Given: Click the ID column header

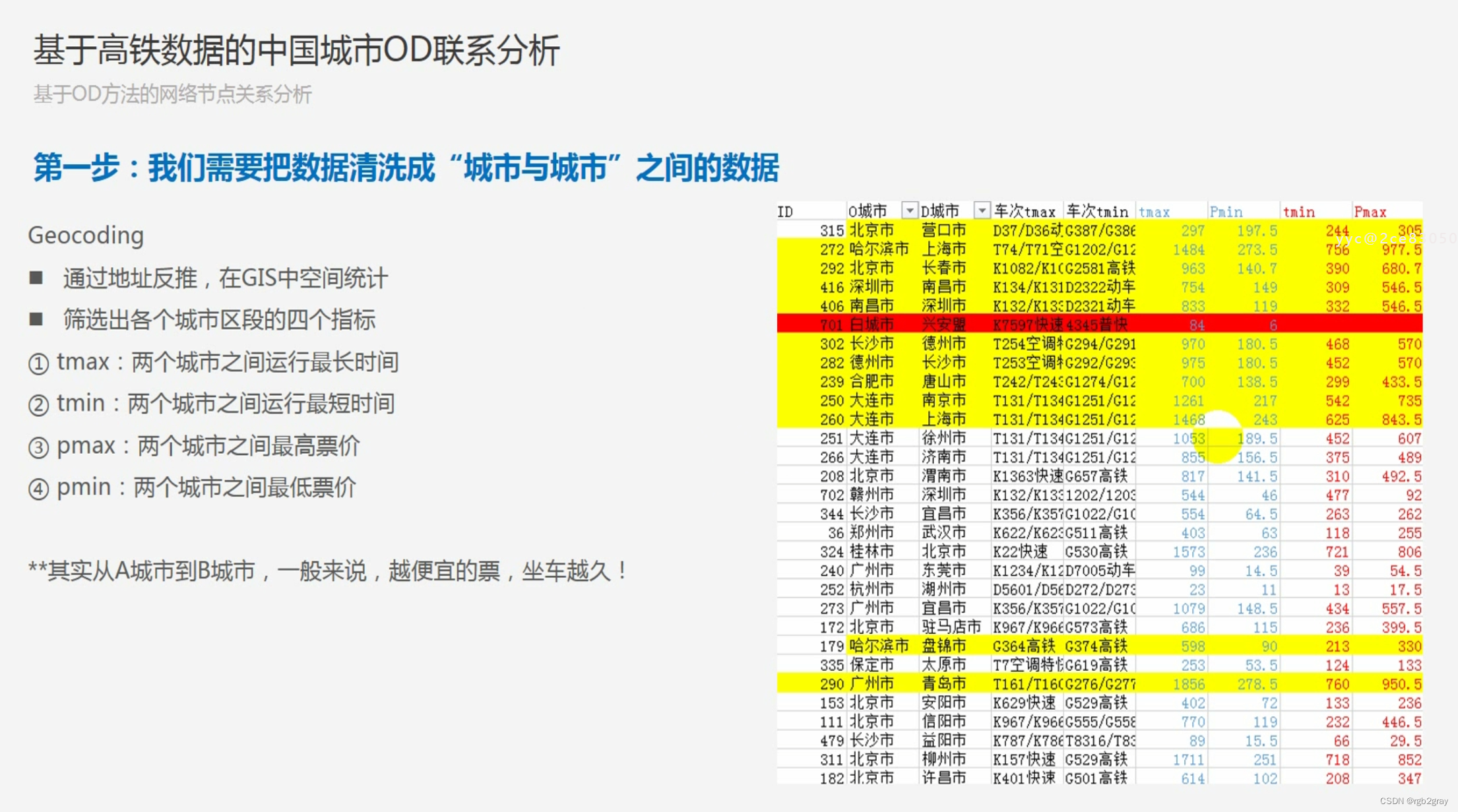Looking at the screenshot, I should coord(785,212).
